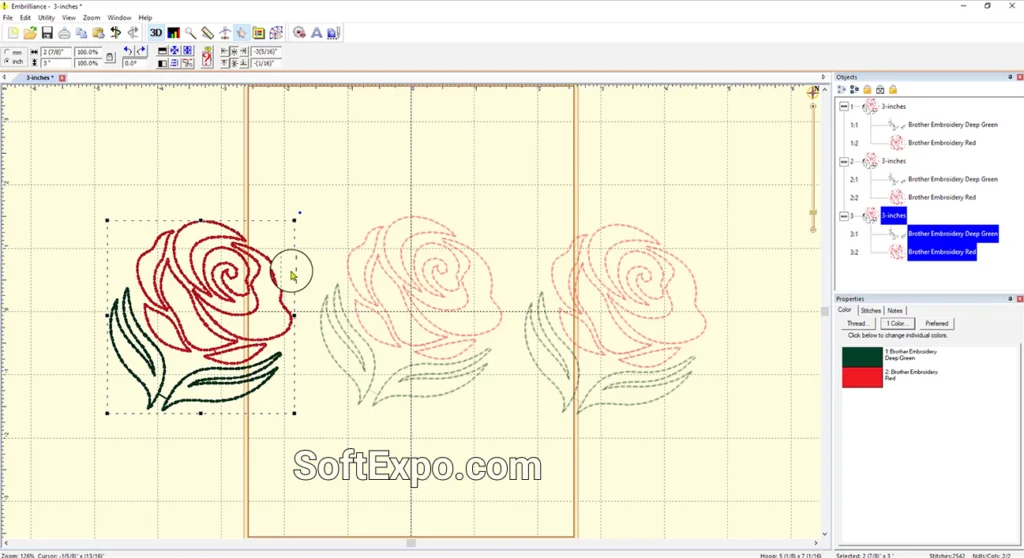Toggle 3D stitch view
The width and height of the screenshot is (1024, 558).
pyautogui.click(x=156, y=33)
